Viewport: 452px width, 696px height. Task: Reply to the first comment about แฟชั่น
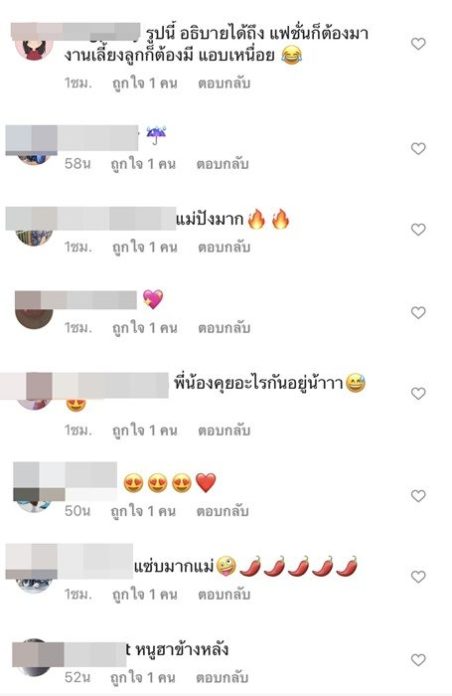[224, 83]
